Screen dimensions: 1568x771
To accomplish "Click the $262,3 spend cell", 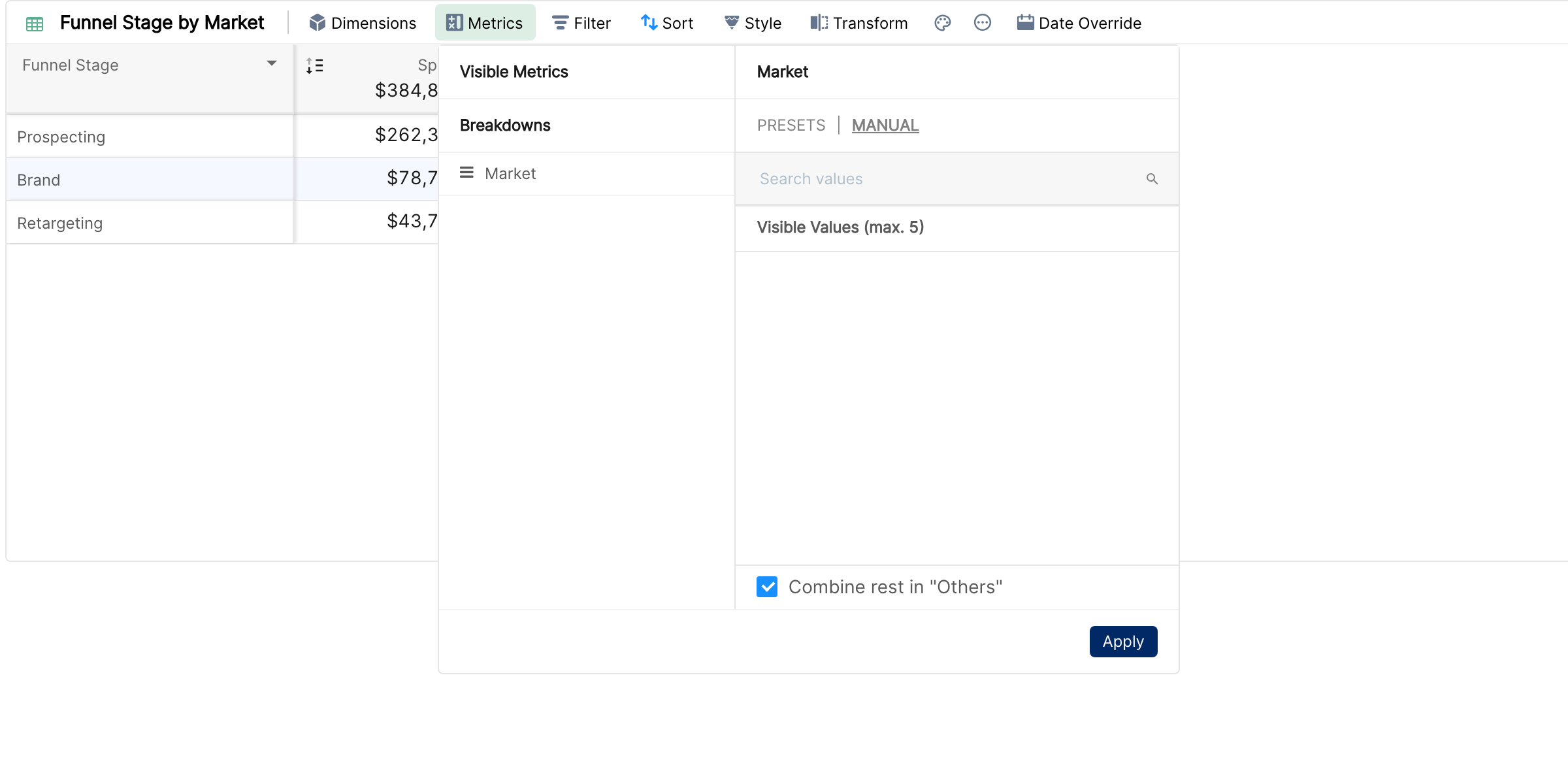I will 406,135.
